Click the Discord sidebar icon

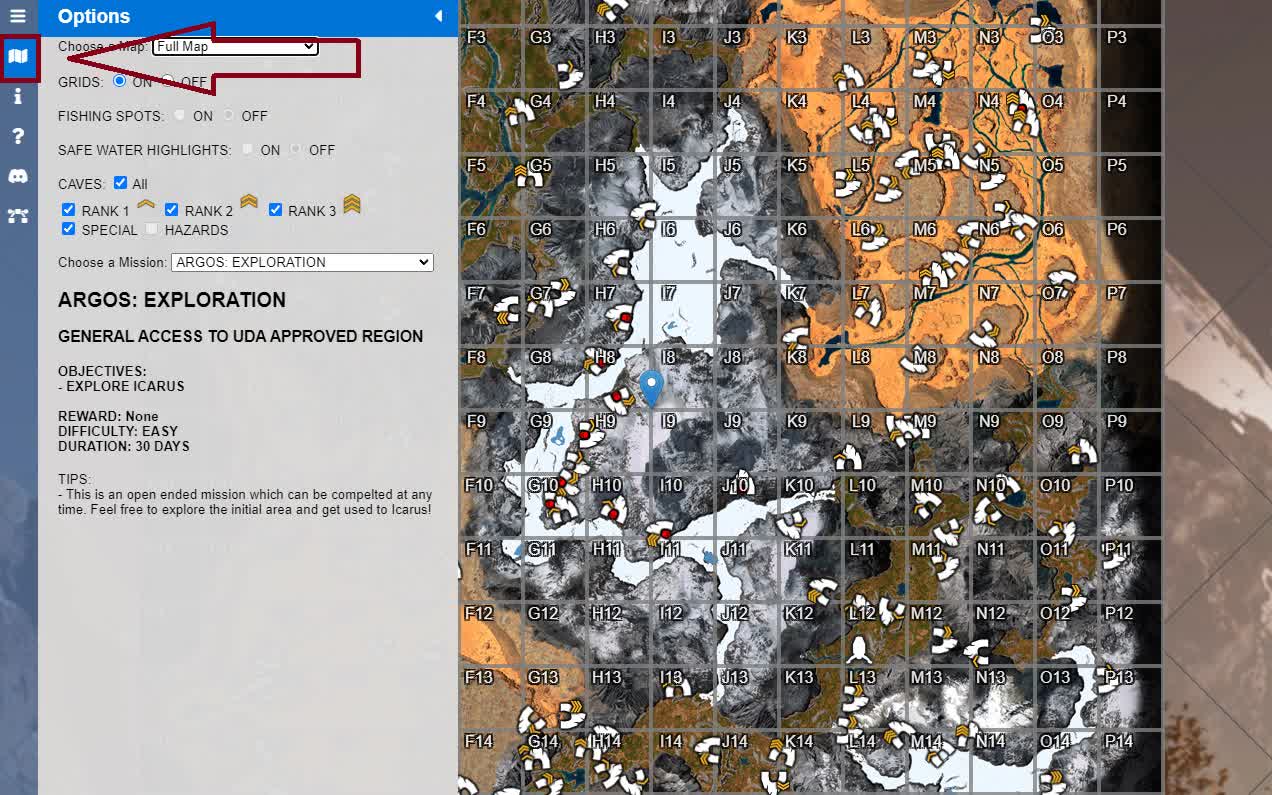pos(18,176)
